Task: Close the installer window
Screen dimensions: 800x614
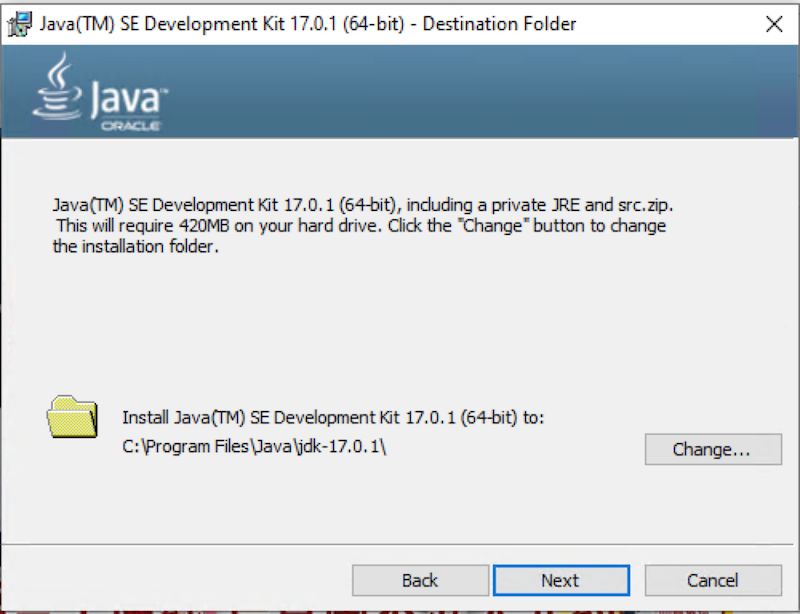Action: (x=775, y=23)
